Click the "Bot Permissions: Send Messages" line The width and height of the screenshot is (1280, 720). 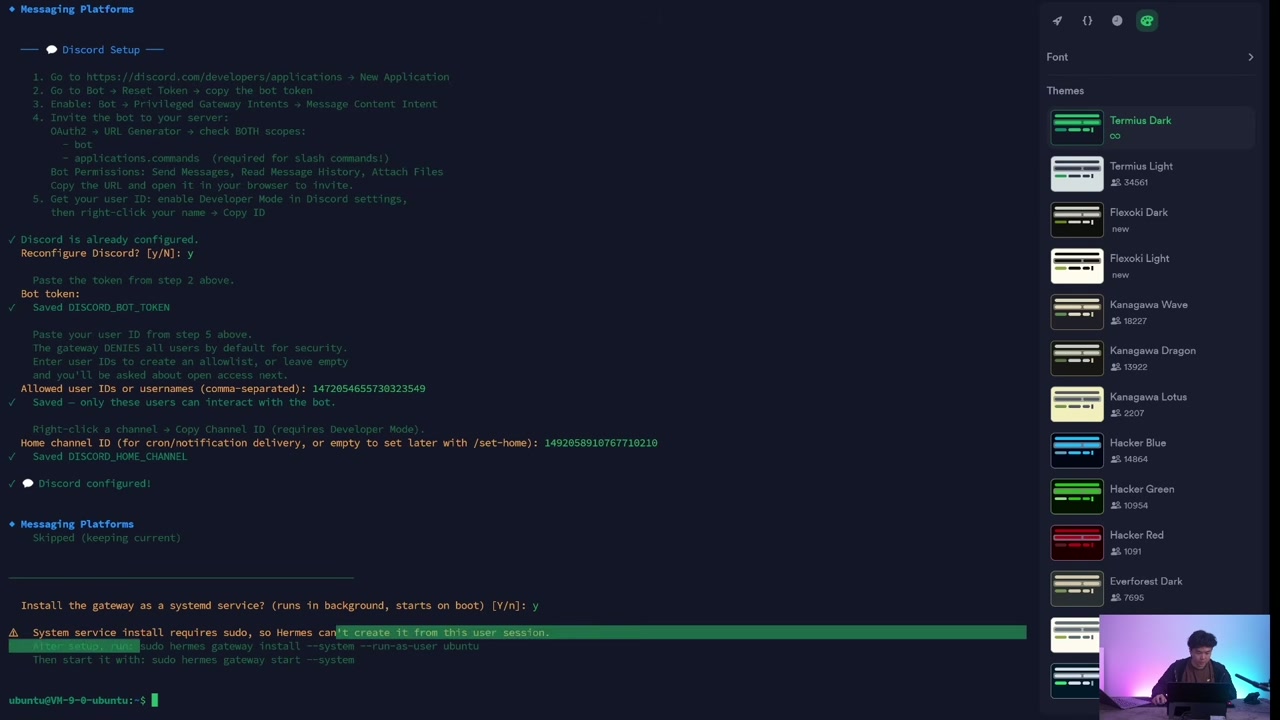tap(247, 172)
